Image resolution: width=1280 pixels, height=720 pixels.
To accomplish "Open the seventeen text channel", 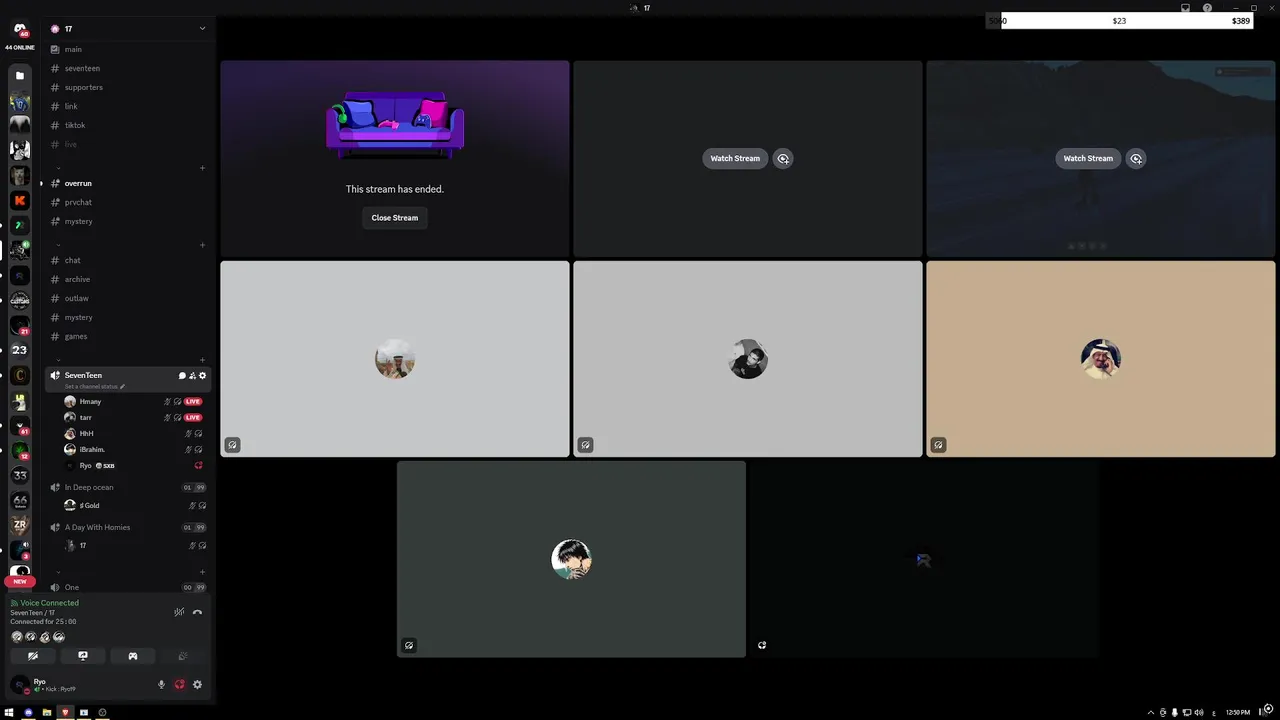I will [129, 68].
